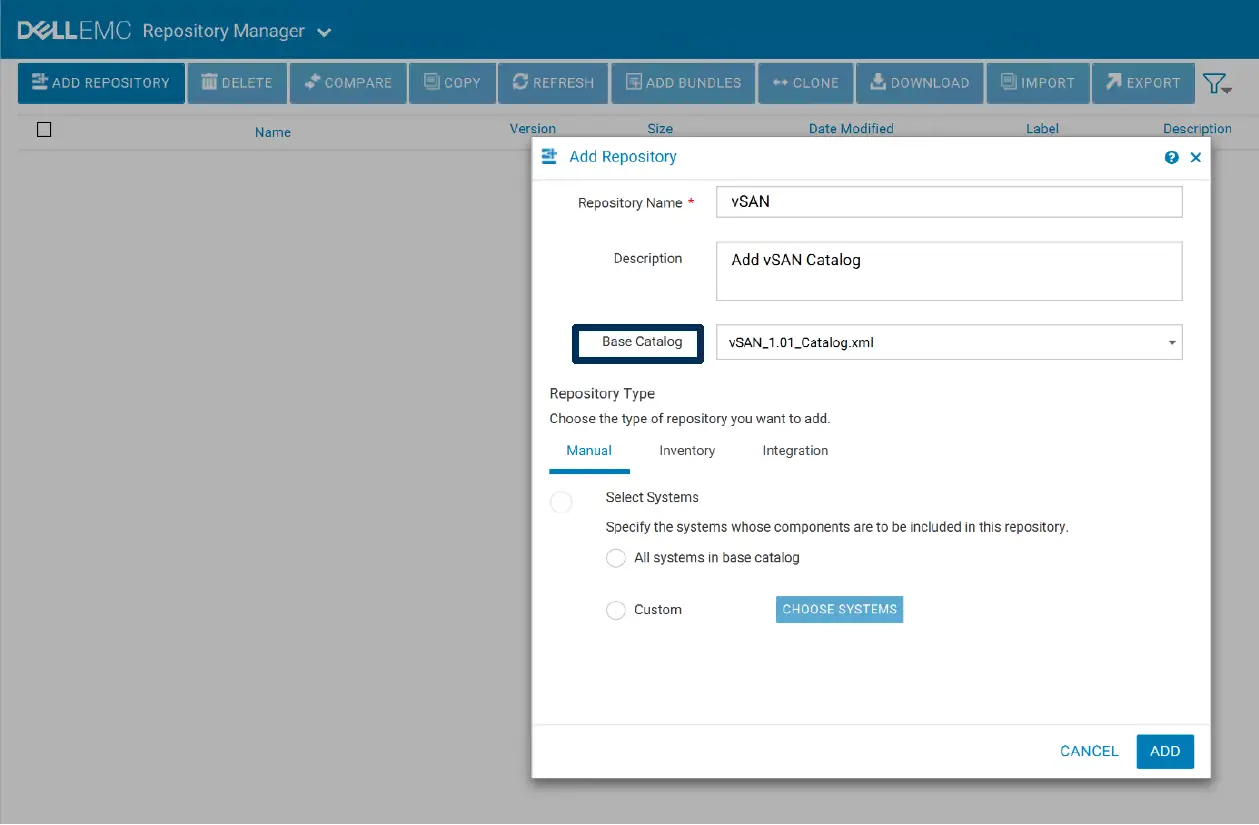Click Cancel in the dialog

(1089, 751)
